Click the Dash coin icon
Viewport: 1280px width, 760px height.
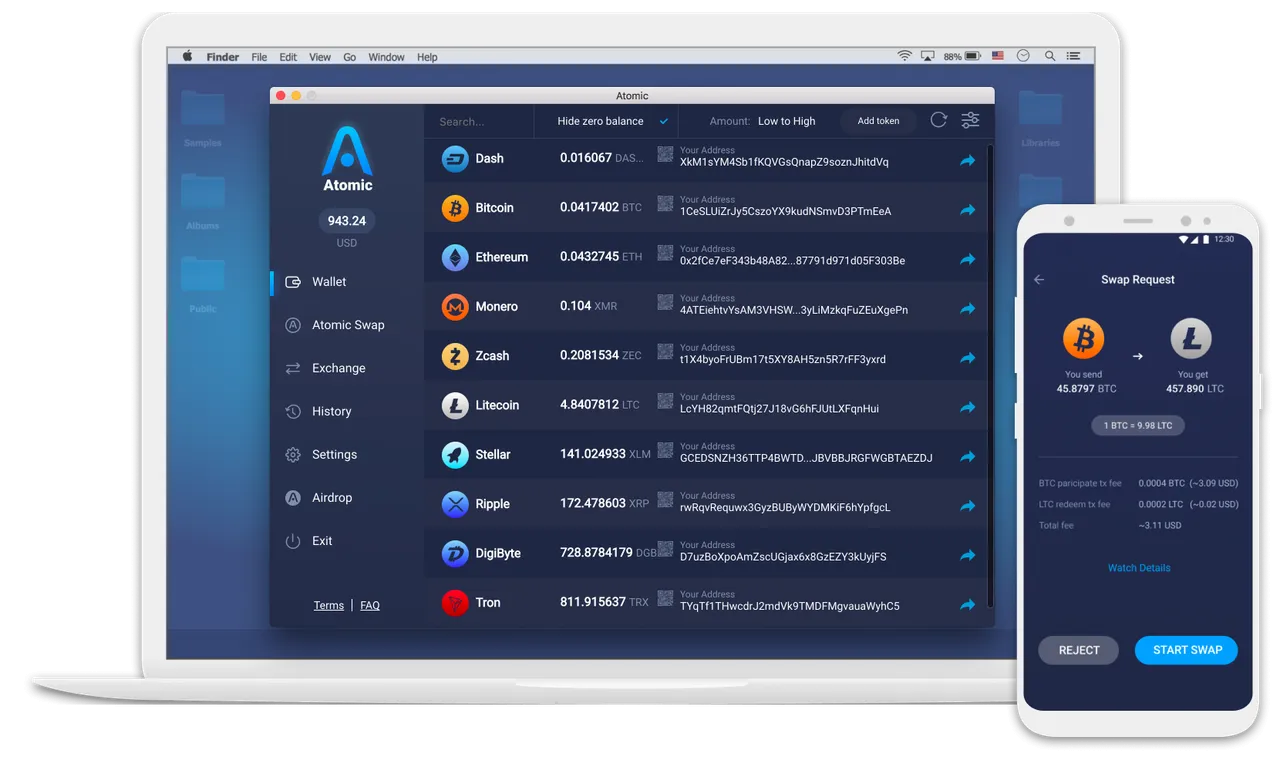pyautogui.click(x=455, y=158)
